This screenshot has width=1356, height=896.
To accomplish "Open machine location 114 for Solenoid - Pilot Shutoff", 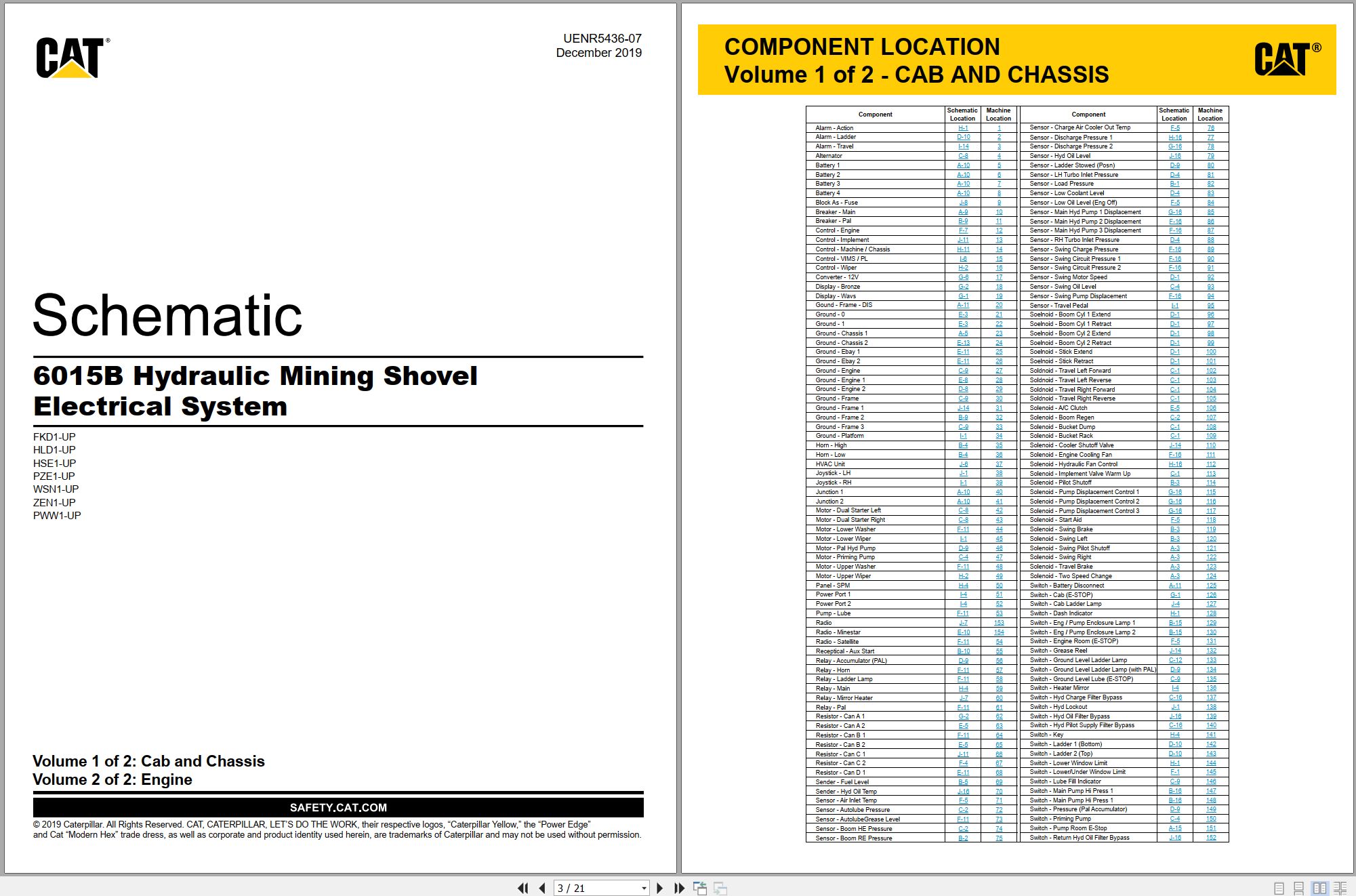I will point(1211,483).
